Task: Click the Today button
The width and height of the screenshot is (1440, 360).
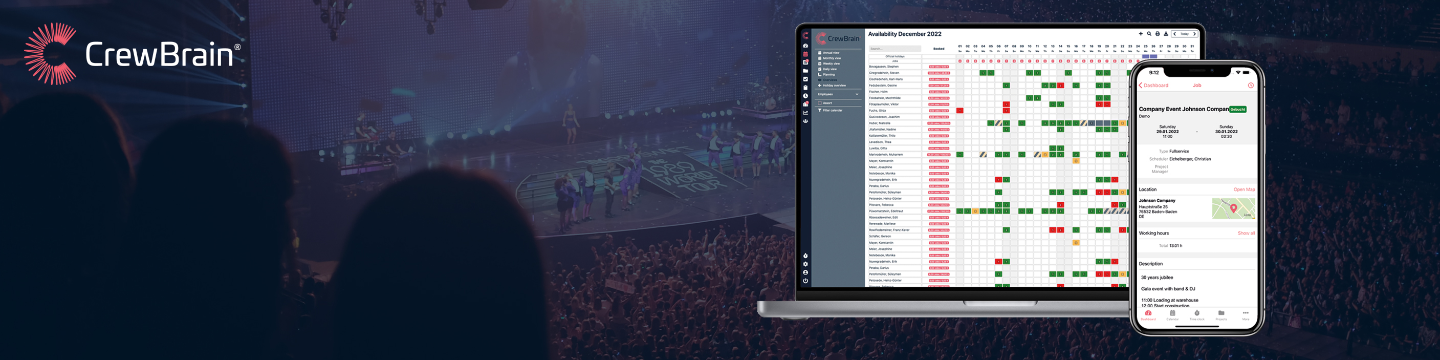Action: point(1184,34)
